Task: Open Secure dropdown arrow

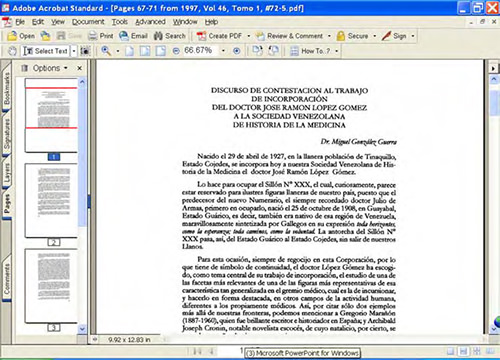Action: point(375,36)
